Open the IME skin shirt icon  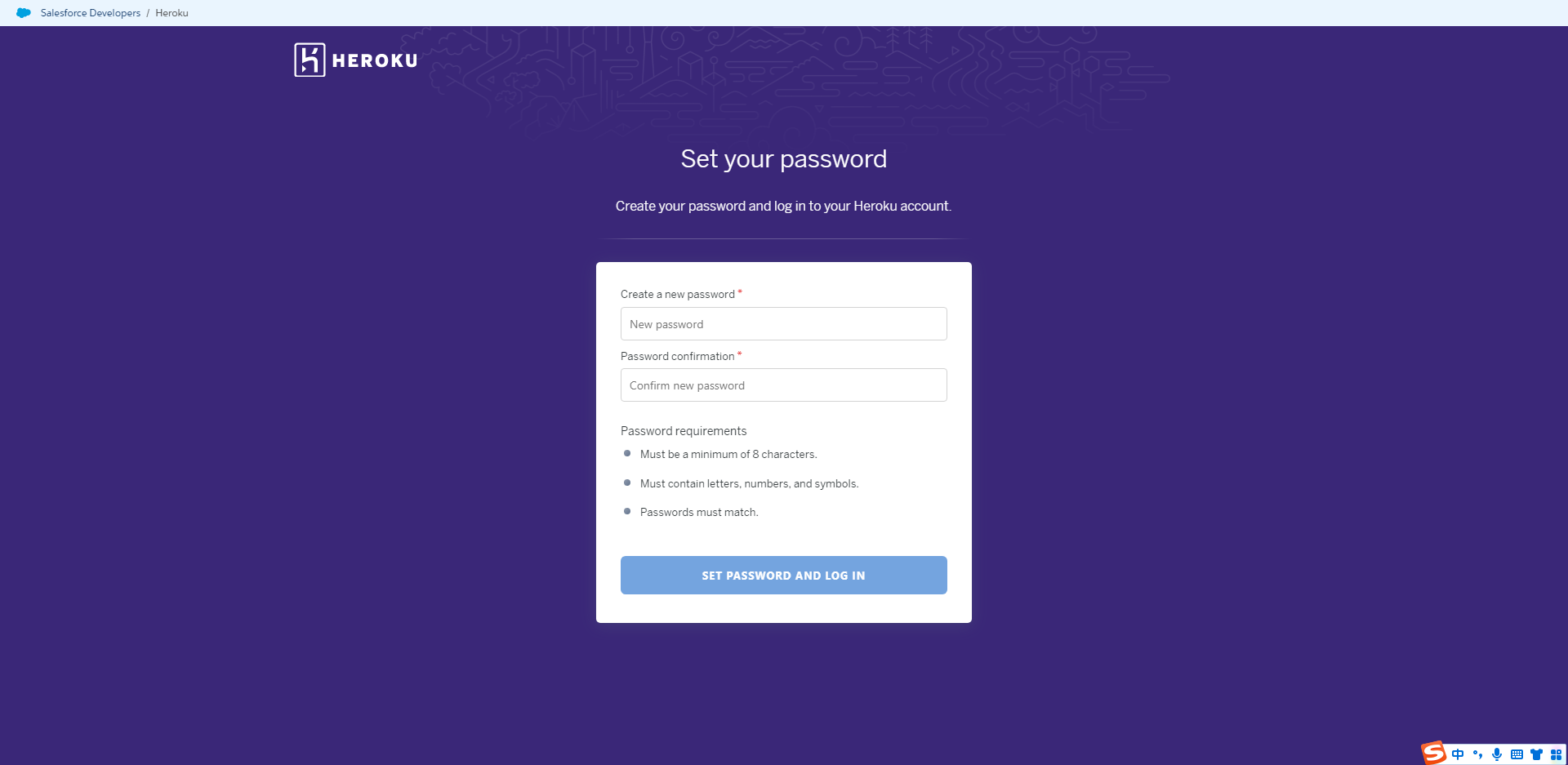tap(1536, 754)
